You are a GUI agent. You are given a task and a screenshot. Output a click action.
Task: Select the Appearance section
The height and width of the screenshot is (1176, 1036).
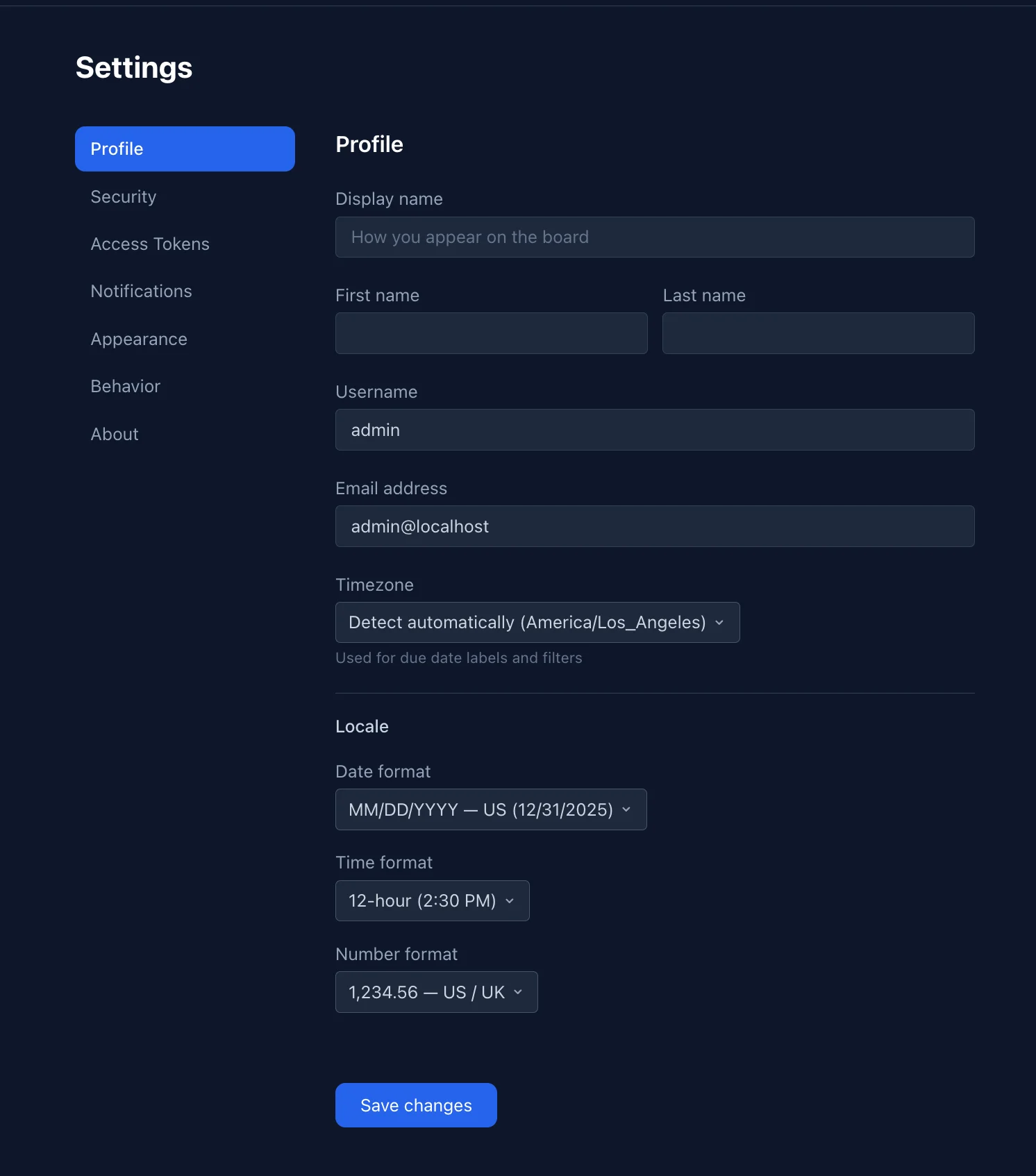139,339
